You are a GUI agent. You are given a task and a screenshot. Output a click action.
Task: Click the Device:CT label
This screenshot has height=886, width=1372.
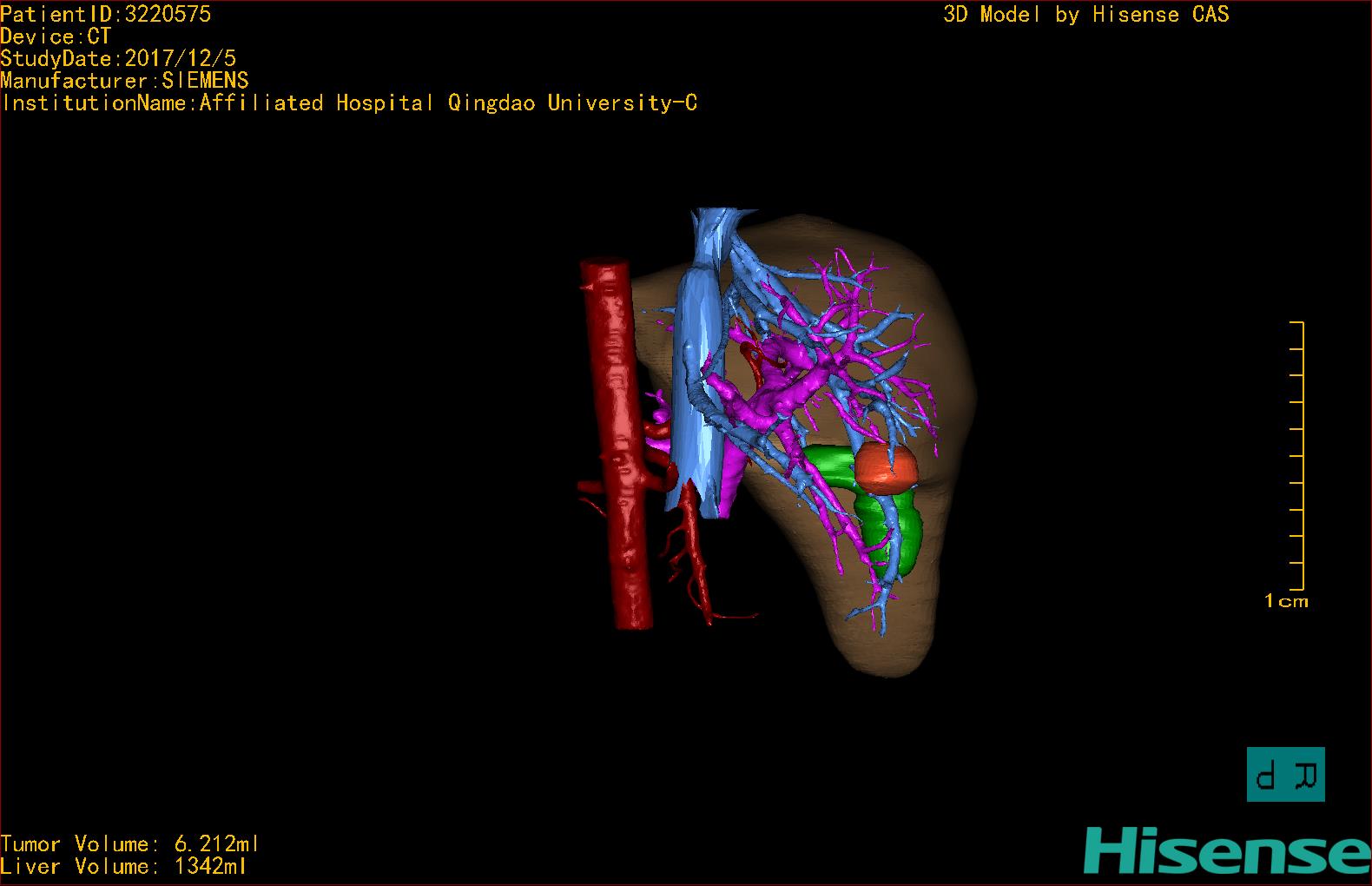(x=56, y=36)
